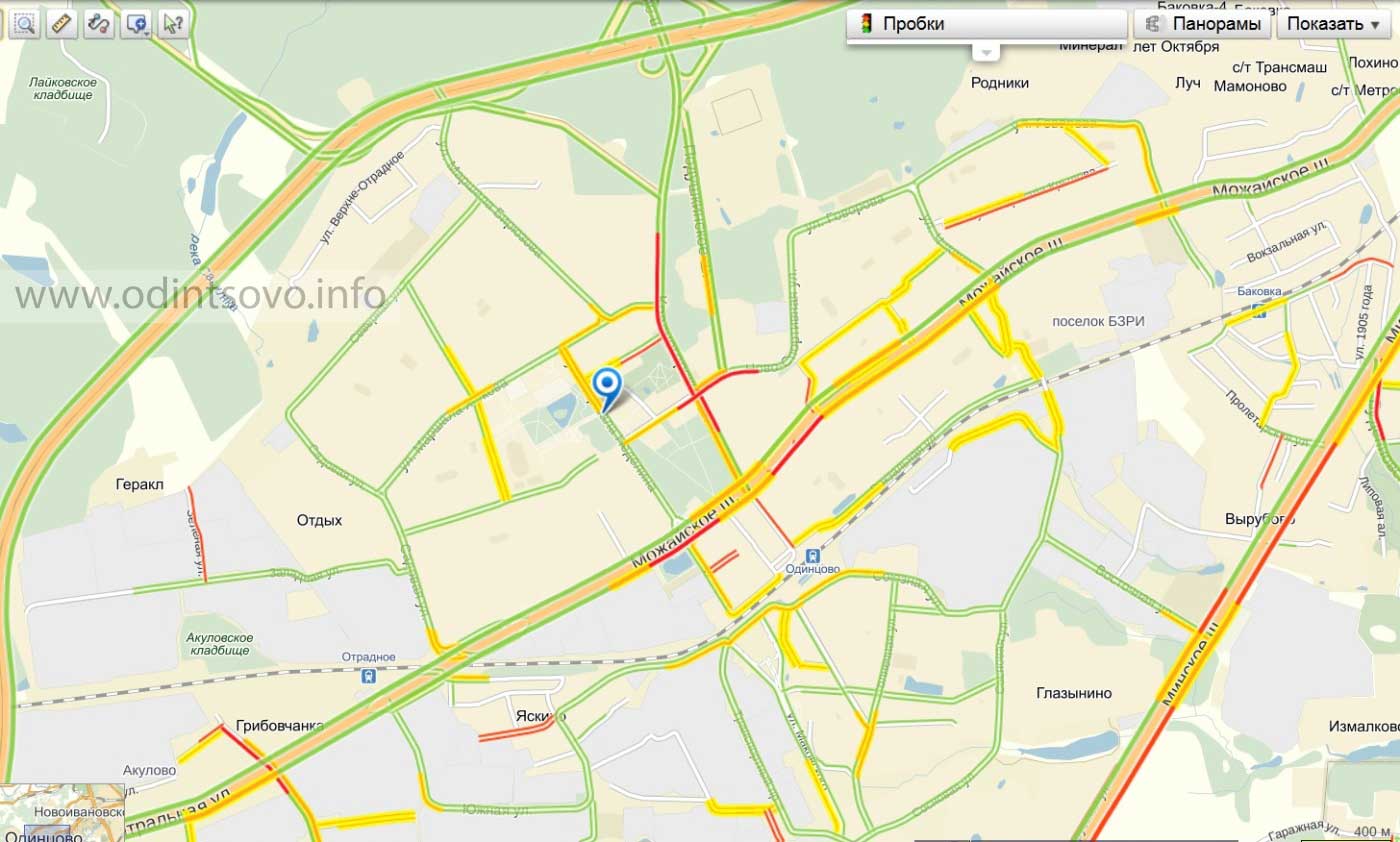The width and height of the screenshot is (1400, 842).
Task: Click the поселок БЗРИ label
Action: [x=1098, y=321]
